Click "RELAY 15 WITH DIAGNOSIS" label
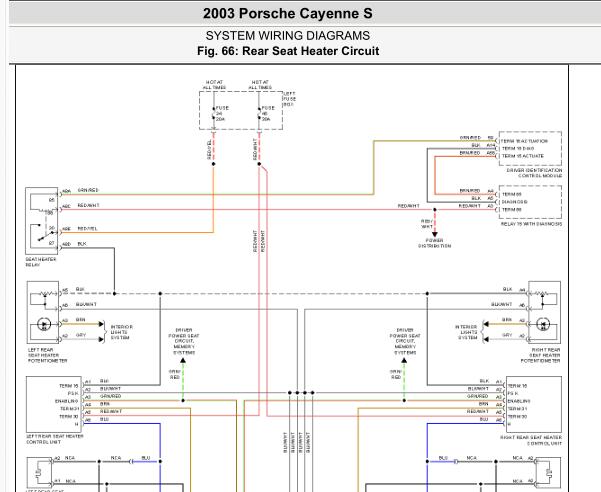The width and height of the screenshot is (601, 492). point(531,224)
